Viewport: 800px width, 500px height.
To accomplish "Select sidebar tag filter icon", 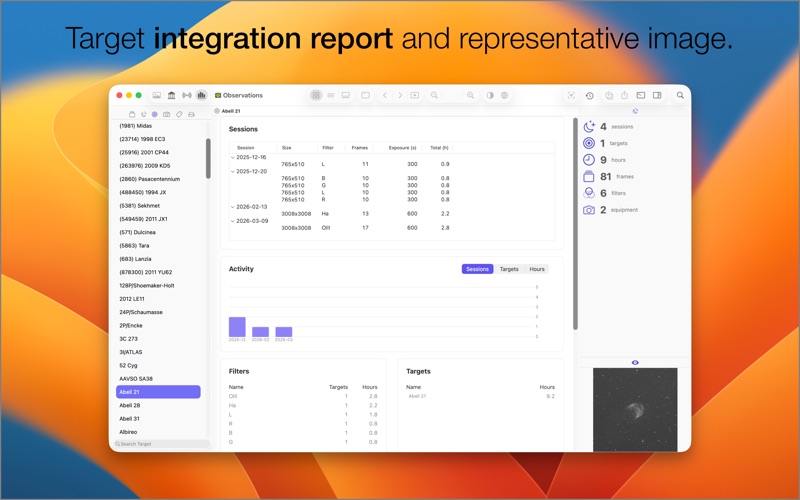I will 179,114.
